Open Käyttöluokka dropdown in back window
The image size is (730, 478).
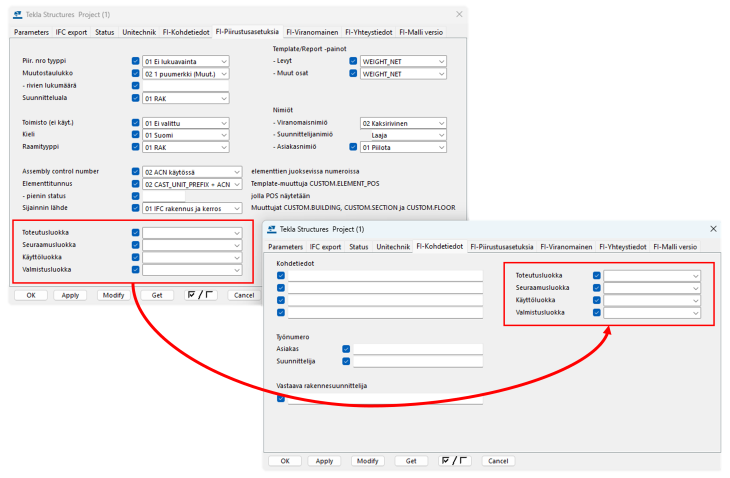pyautogui.click(x=192, y=257)
